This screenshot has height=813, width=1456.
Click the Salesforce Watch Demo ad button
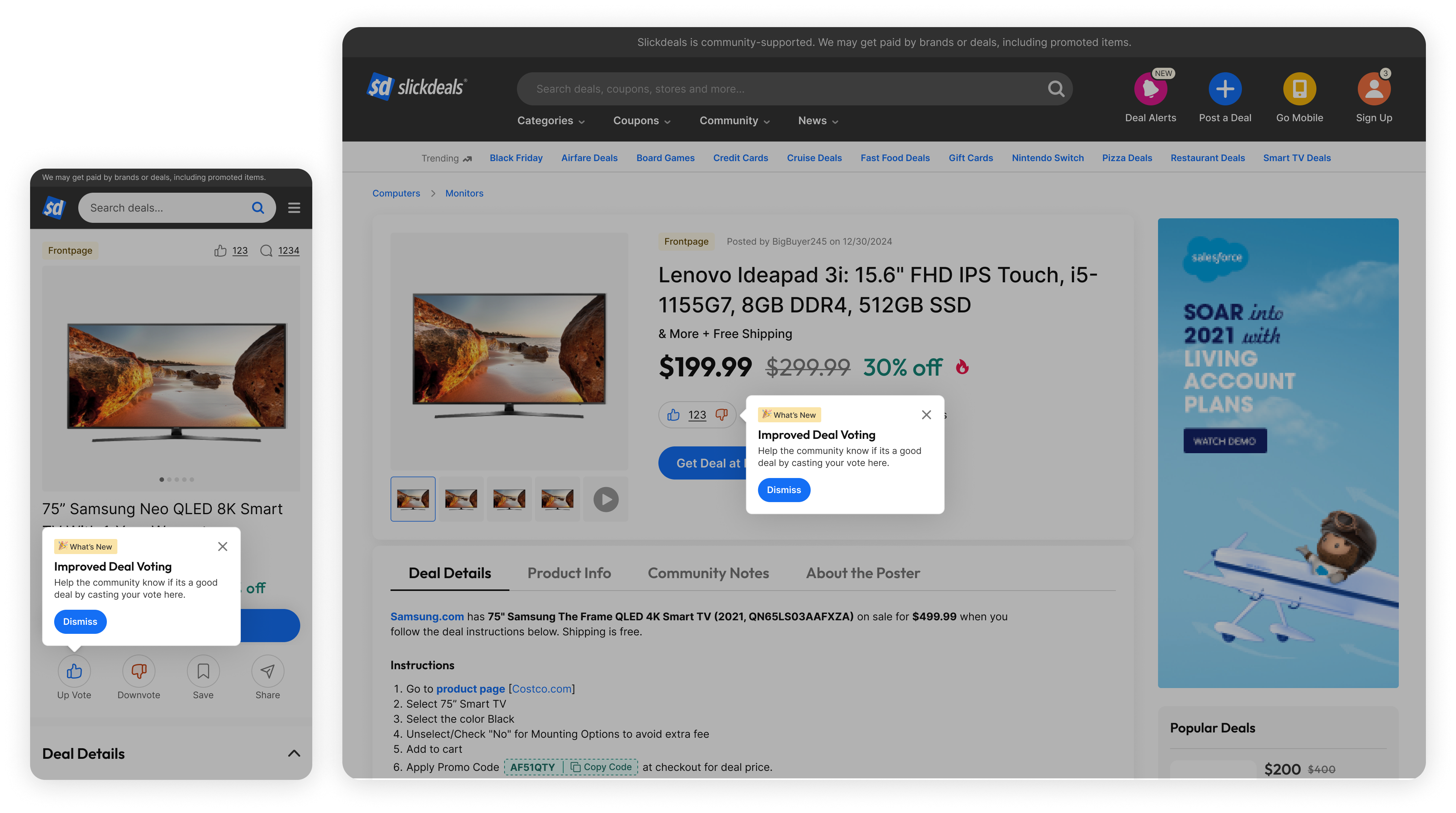pyautogui.click(x=1225, y=441)
